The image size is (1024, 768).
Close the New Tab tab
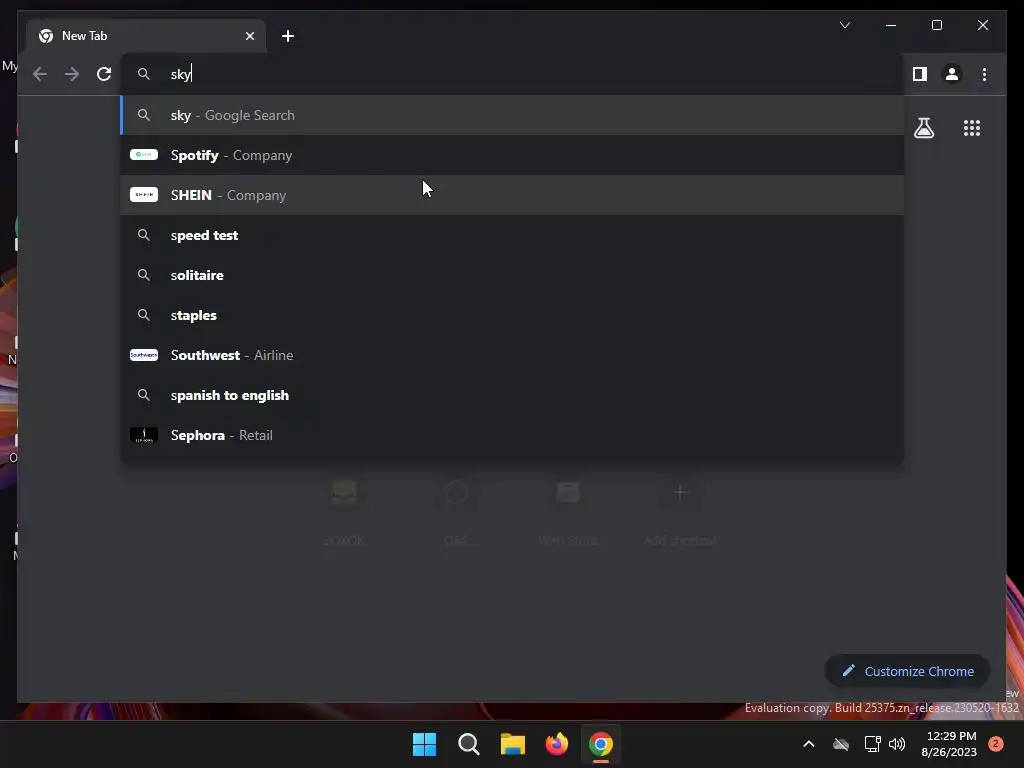(249, 36)
